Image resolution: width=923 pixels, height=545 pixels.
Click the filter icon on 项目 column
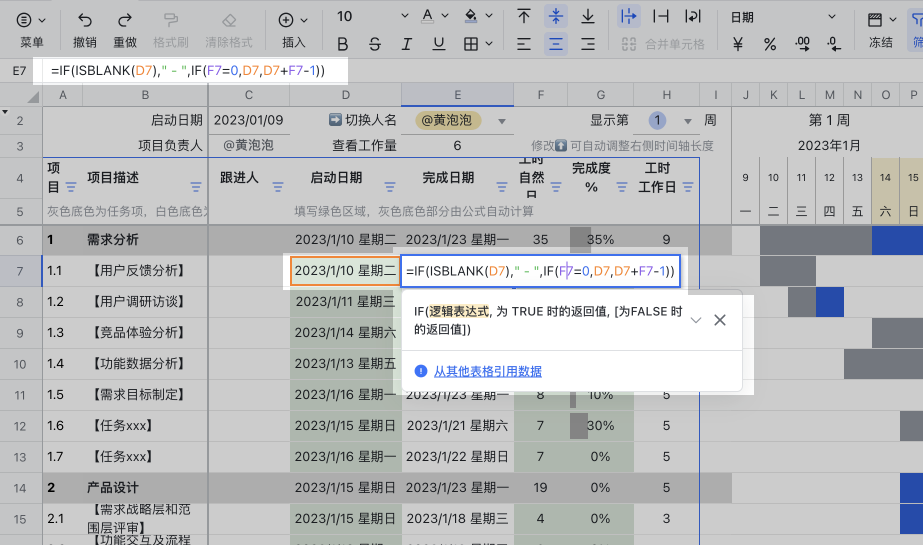click(x=71, y=187)
